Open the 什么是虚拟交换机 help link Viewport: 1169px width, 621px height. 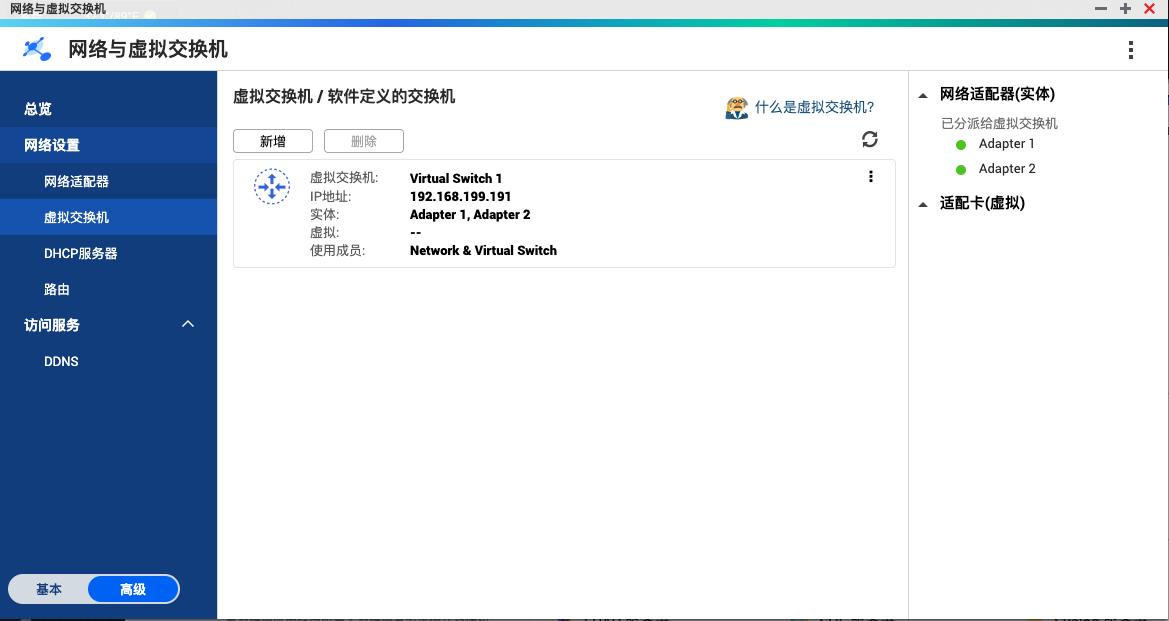[814, 107]
